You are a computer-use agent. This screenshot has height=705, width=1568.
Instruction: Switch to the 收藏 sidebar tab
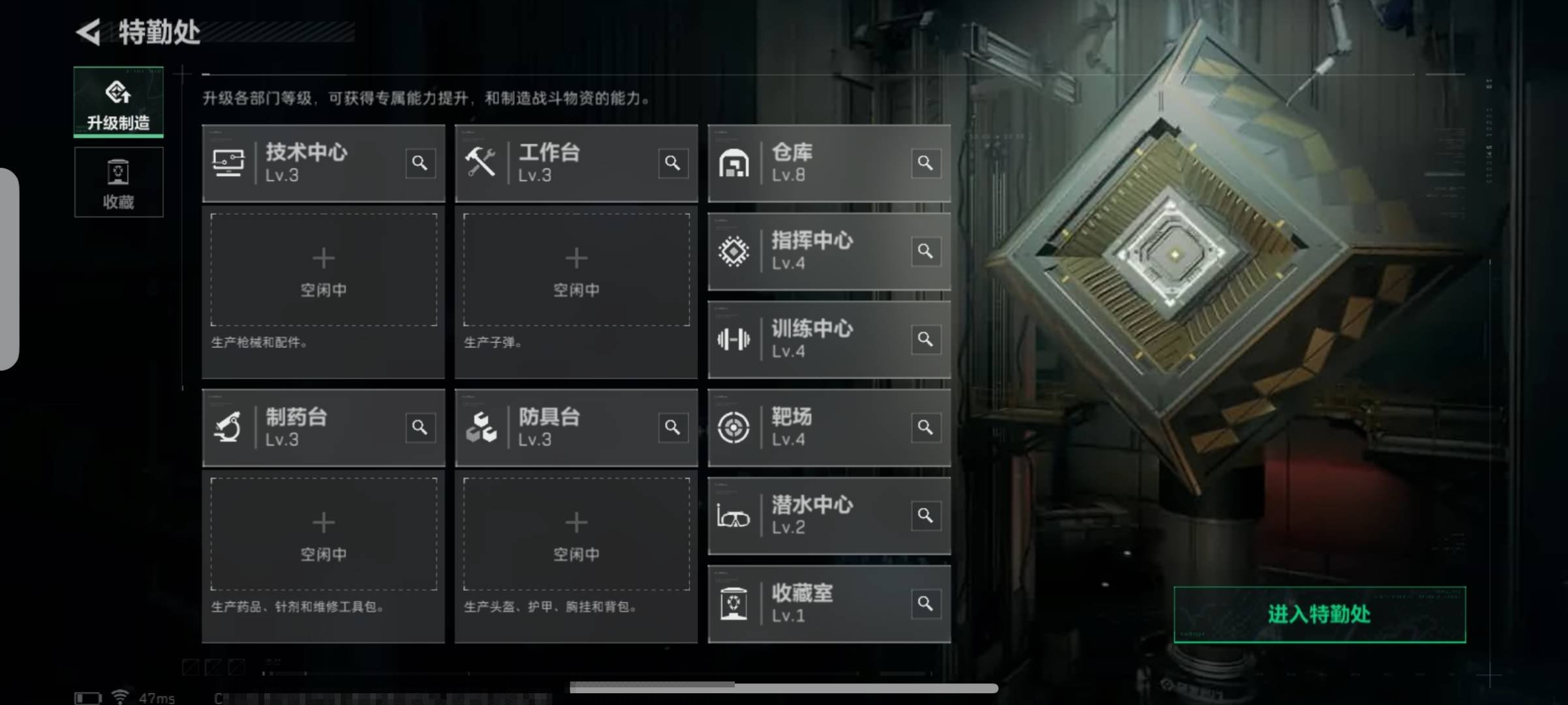click(x=118, y=182)
